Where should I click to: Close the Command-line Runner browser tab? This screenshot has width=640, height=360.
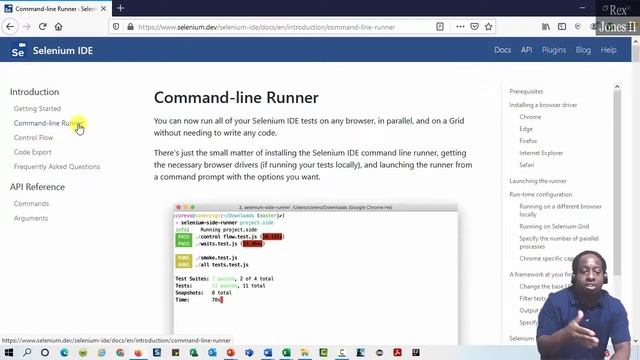[x=104, y=9]
